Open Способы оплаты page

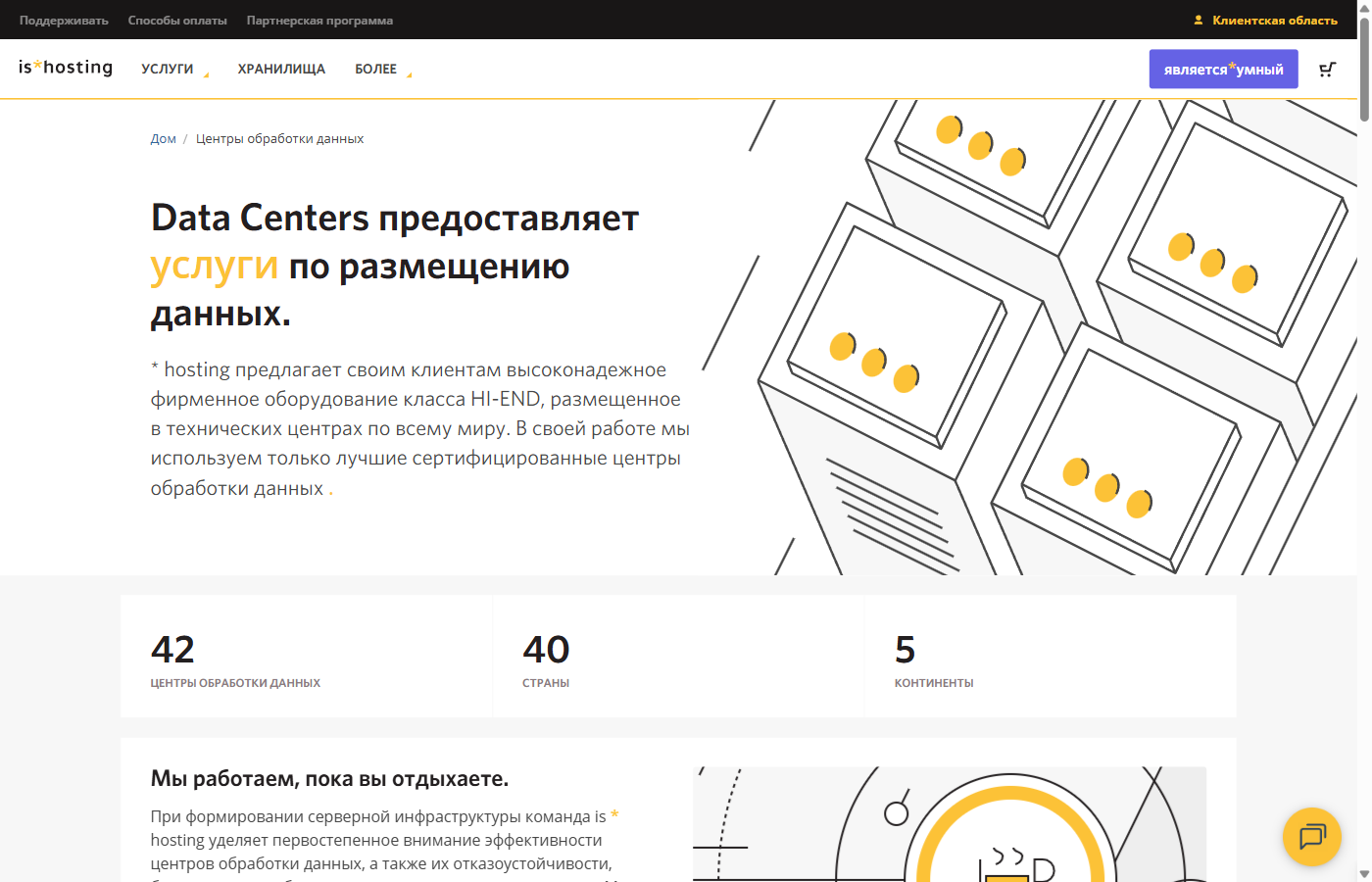pyautogui.click(x=177, y=20)
